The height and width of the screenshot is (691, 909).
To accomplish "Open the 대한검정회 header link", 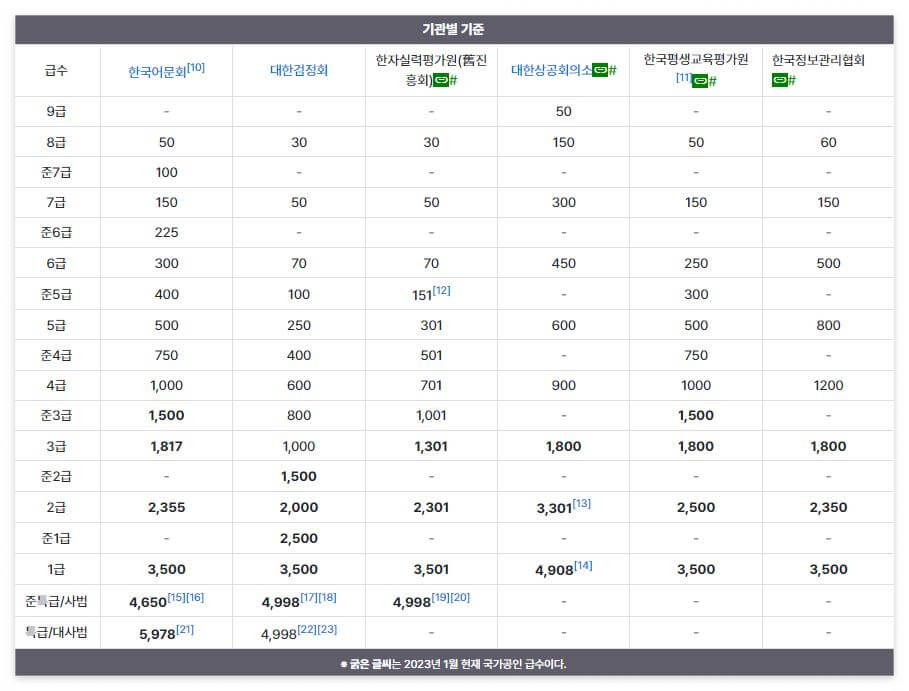I will tap(299, 70).
